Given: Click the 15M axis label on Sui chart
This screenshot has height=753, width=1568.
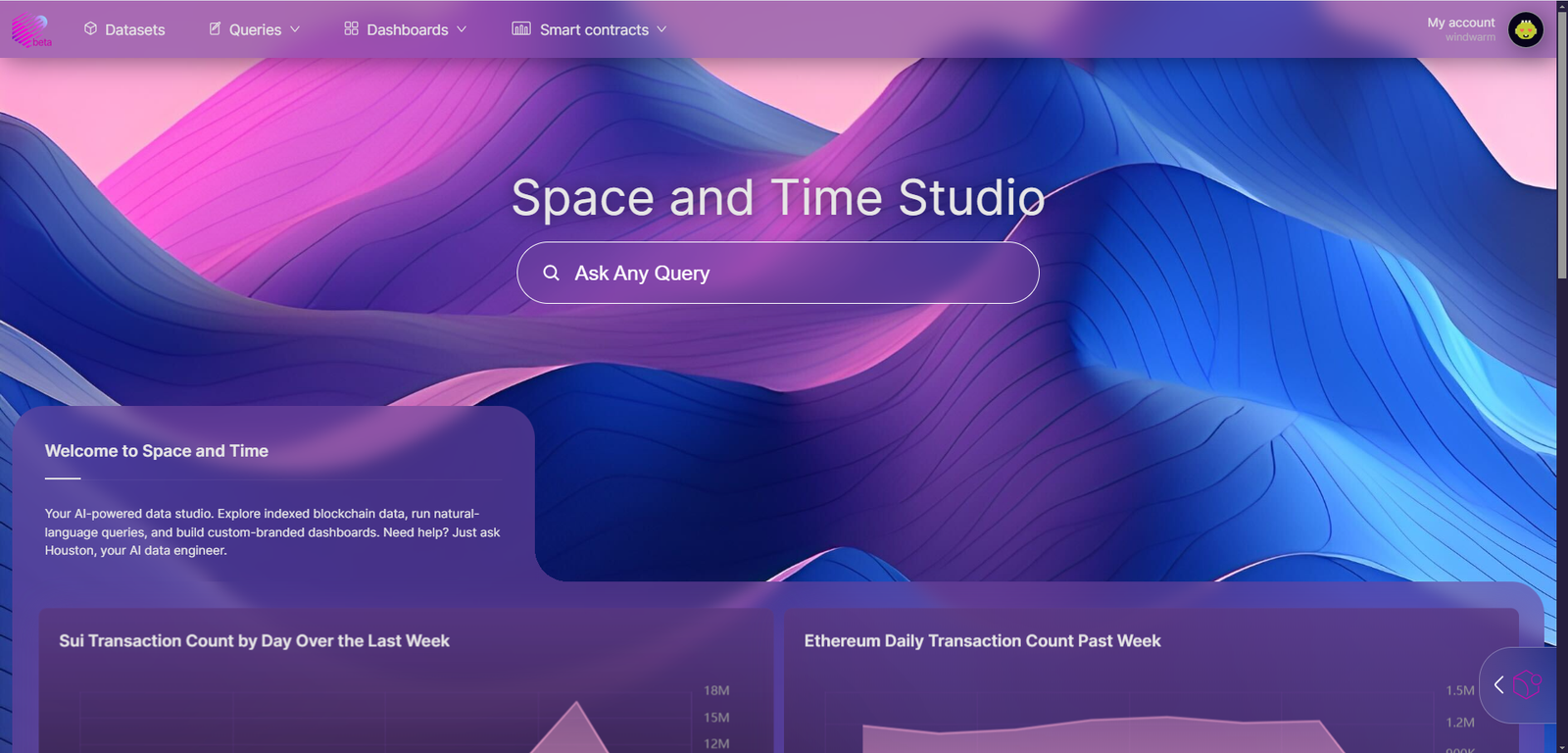Looking at the screenshot, I should point(716,717).
